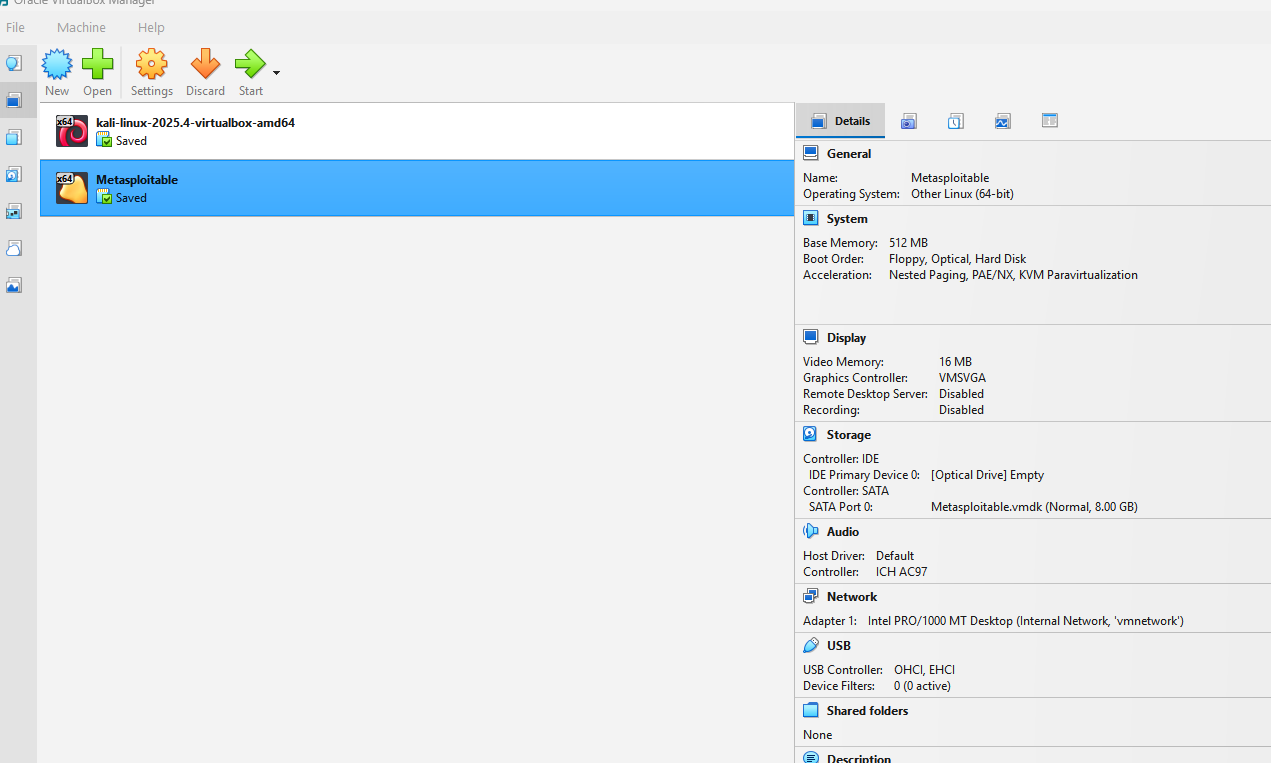Open the Machine menu

coord(81,27)
